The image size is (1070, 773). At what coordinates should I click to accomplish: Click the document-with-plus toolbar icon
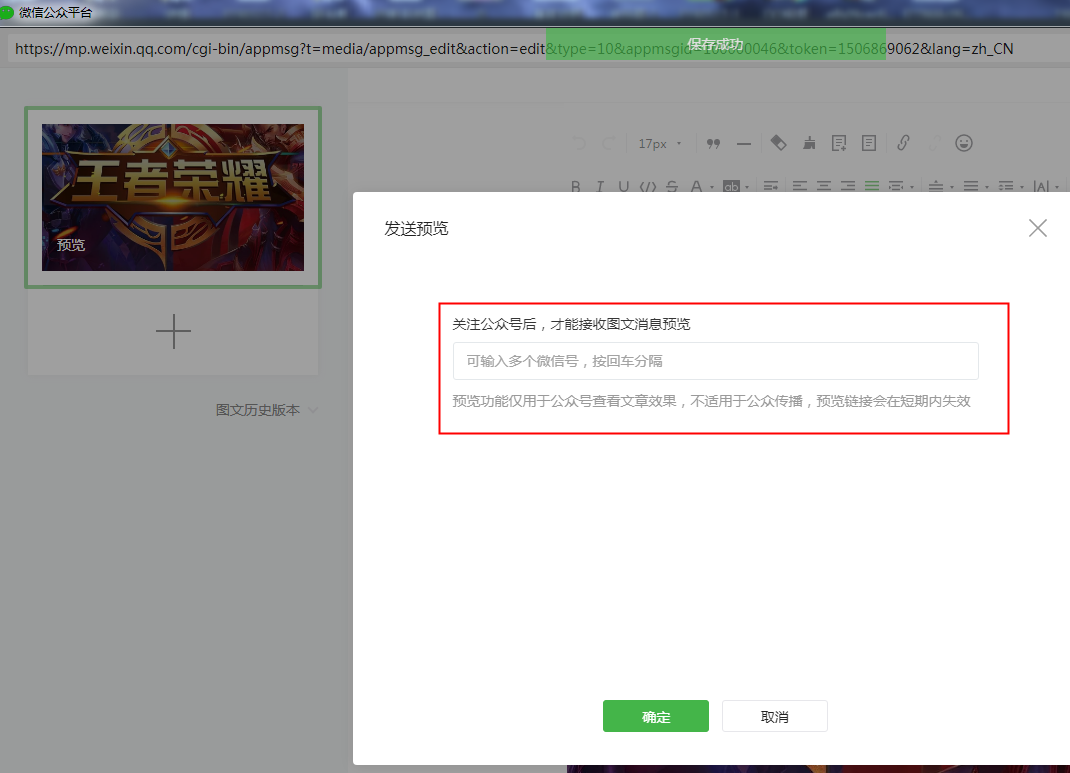(839, 143)
